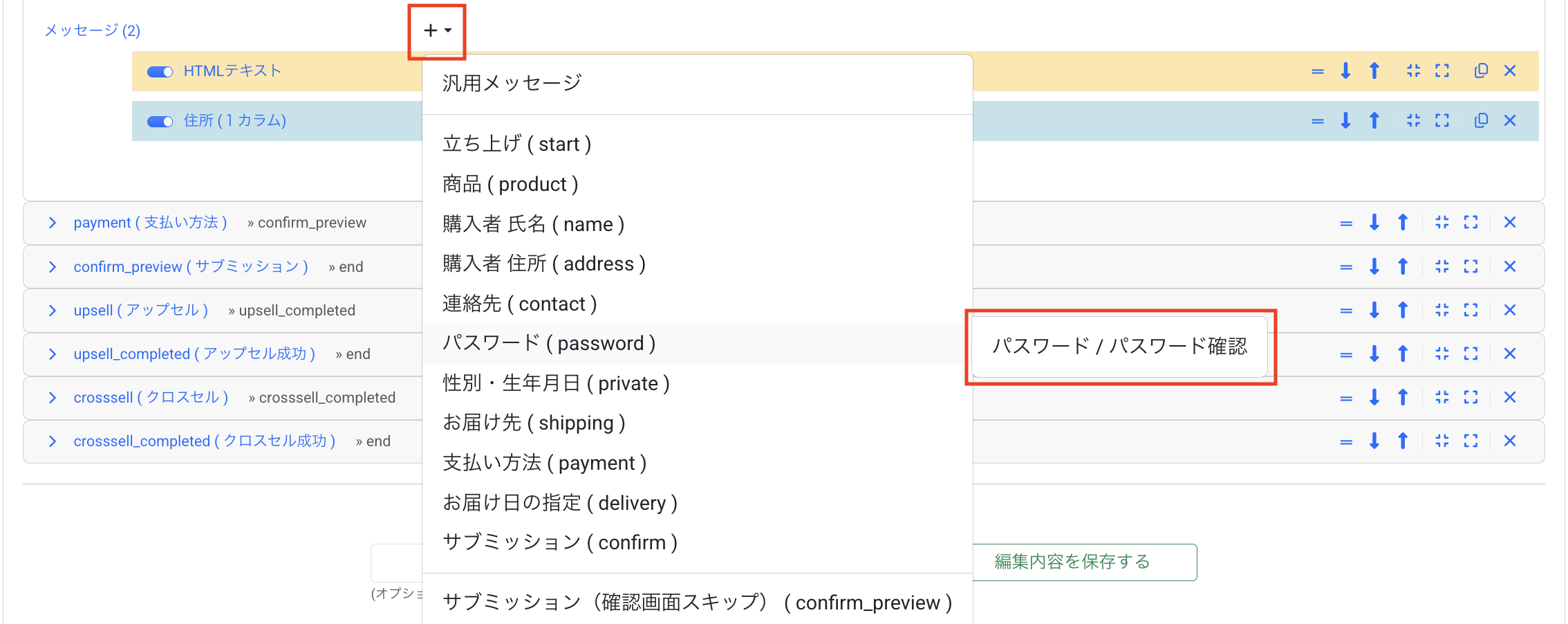Choose お届け日の指定 (delivery) menu item
This screenshot has height=624, width=1568.
[x=697, y=503]
